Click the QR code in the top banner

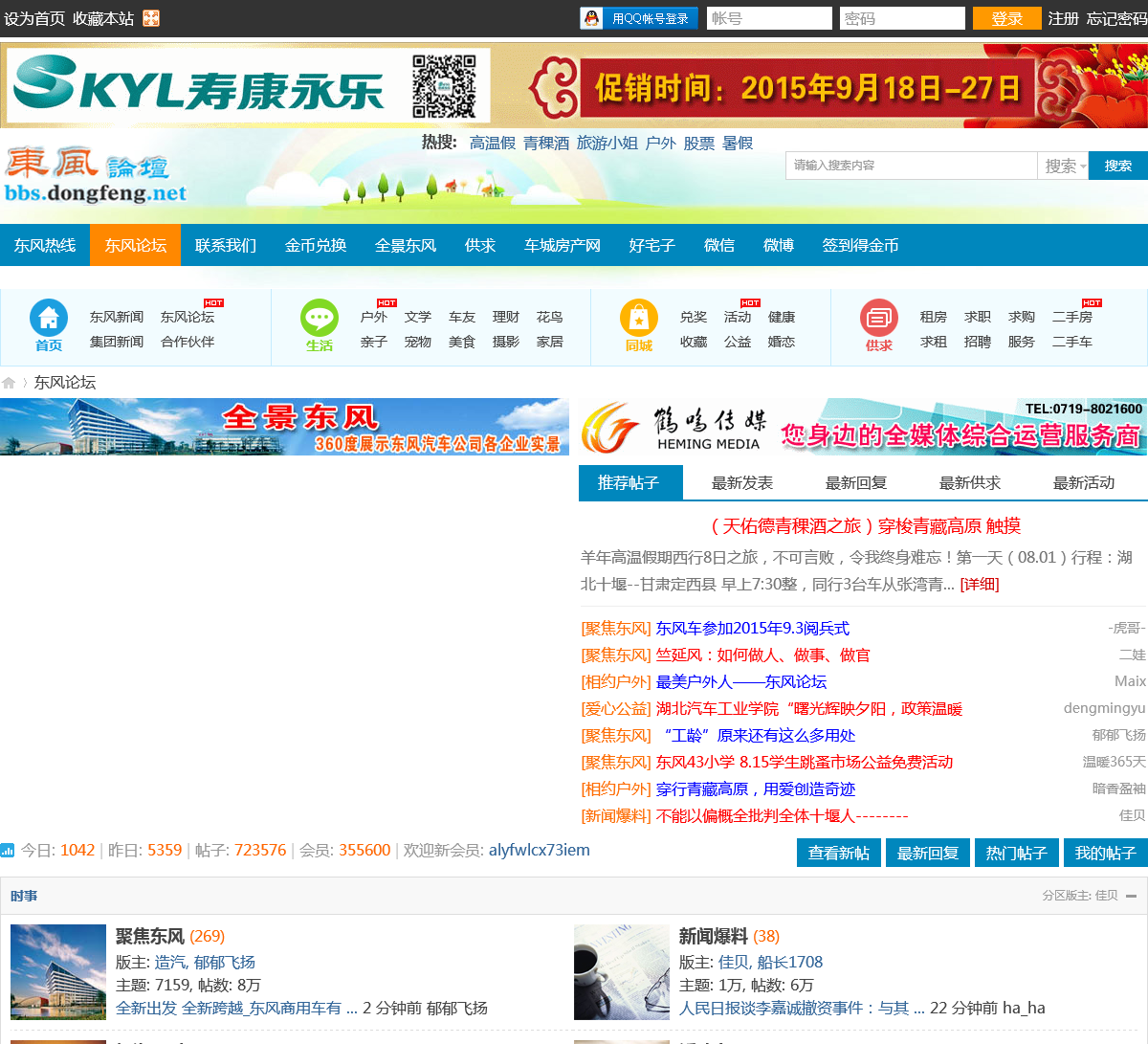tap(445, 86)
